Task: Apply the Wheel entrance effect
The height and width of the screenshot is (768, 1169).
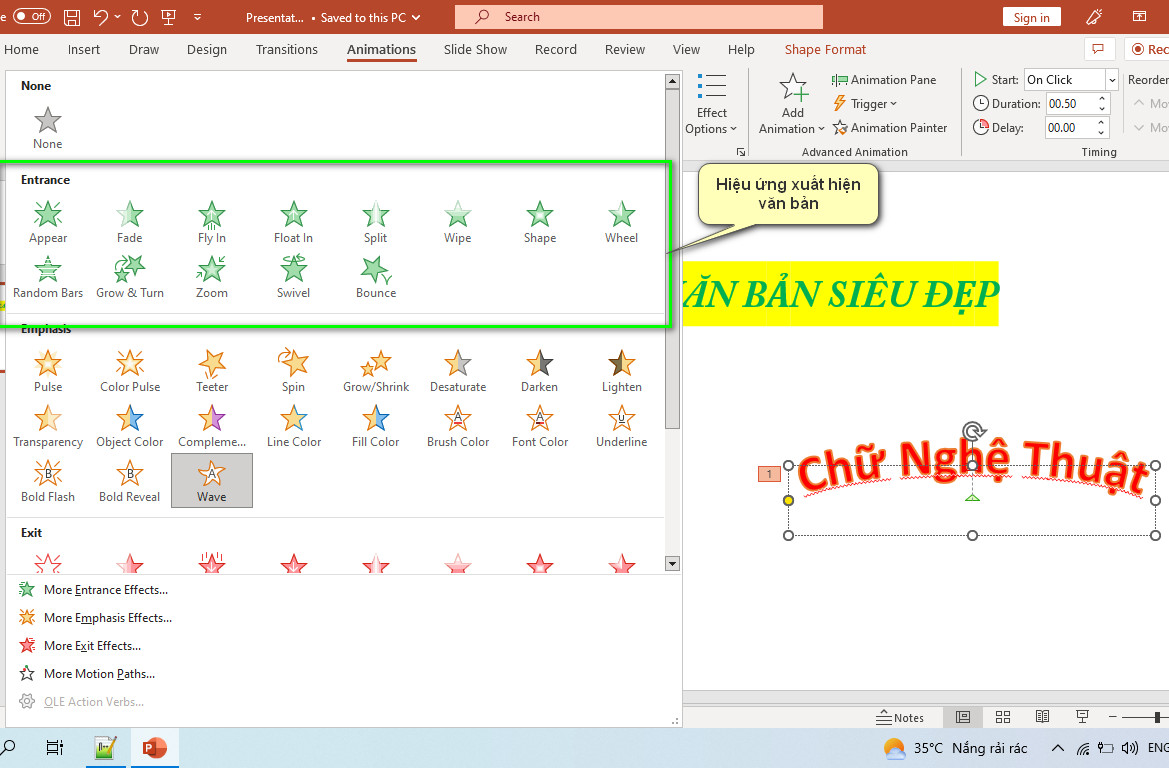Action: point(622,222)
